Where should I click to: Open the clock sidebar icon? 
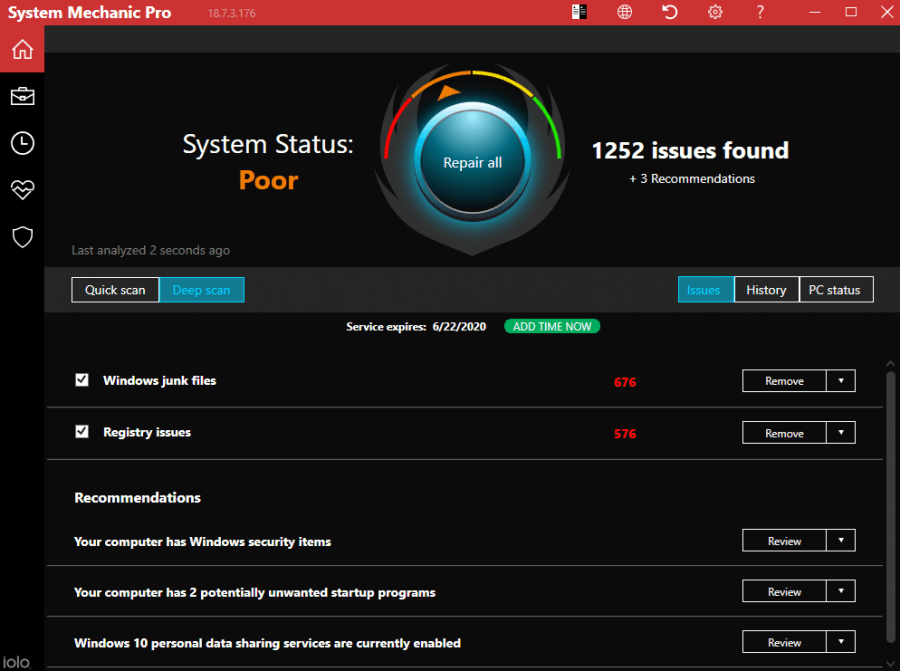(22, 143)
